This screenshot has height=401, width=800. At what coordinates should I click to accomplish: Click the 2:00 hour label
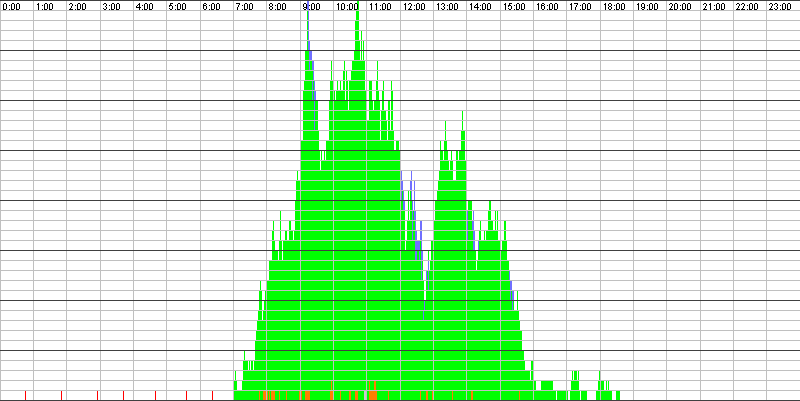point(78,7)
